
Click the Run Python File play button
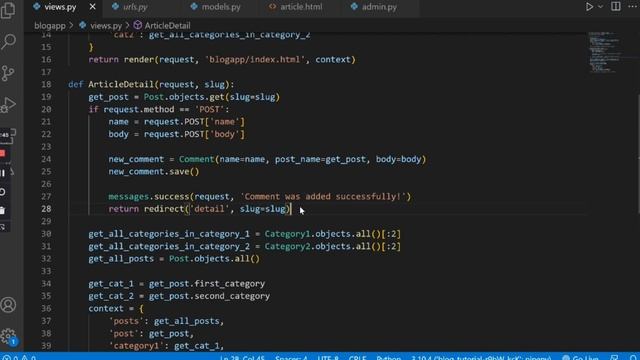coord(589,7)
